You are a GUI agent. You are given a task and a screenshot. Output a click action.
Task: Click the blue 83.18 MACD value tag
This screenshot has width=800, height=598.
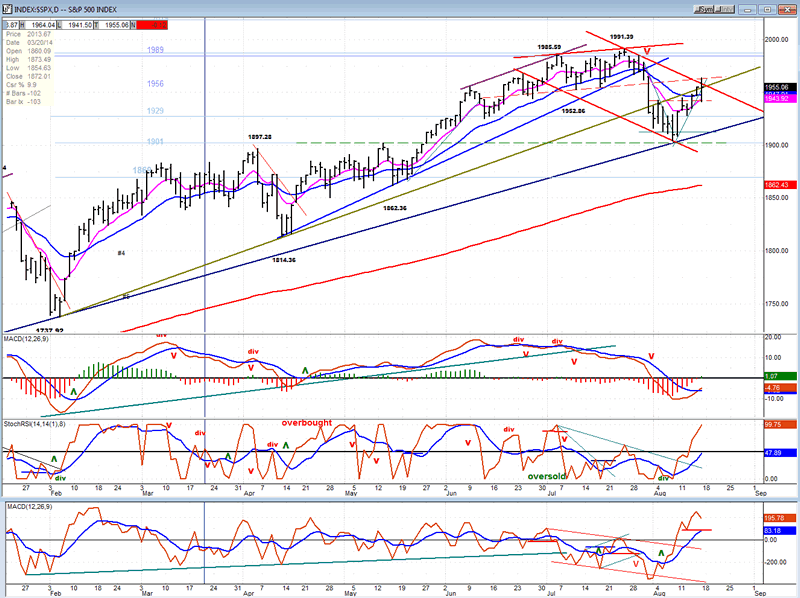(780, 531)
